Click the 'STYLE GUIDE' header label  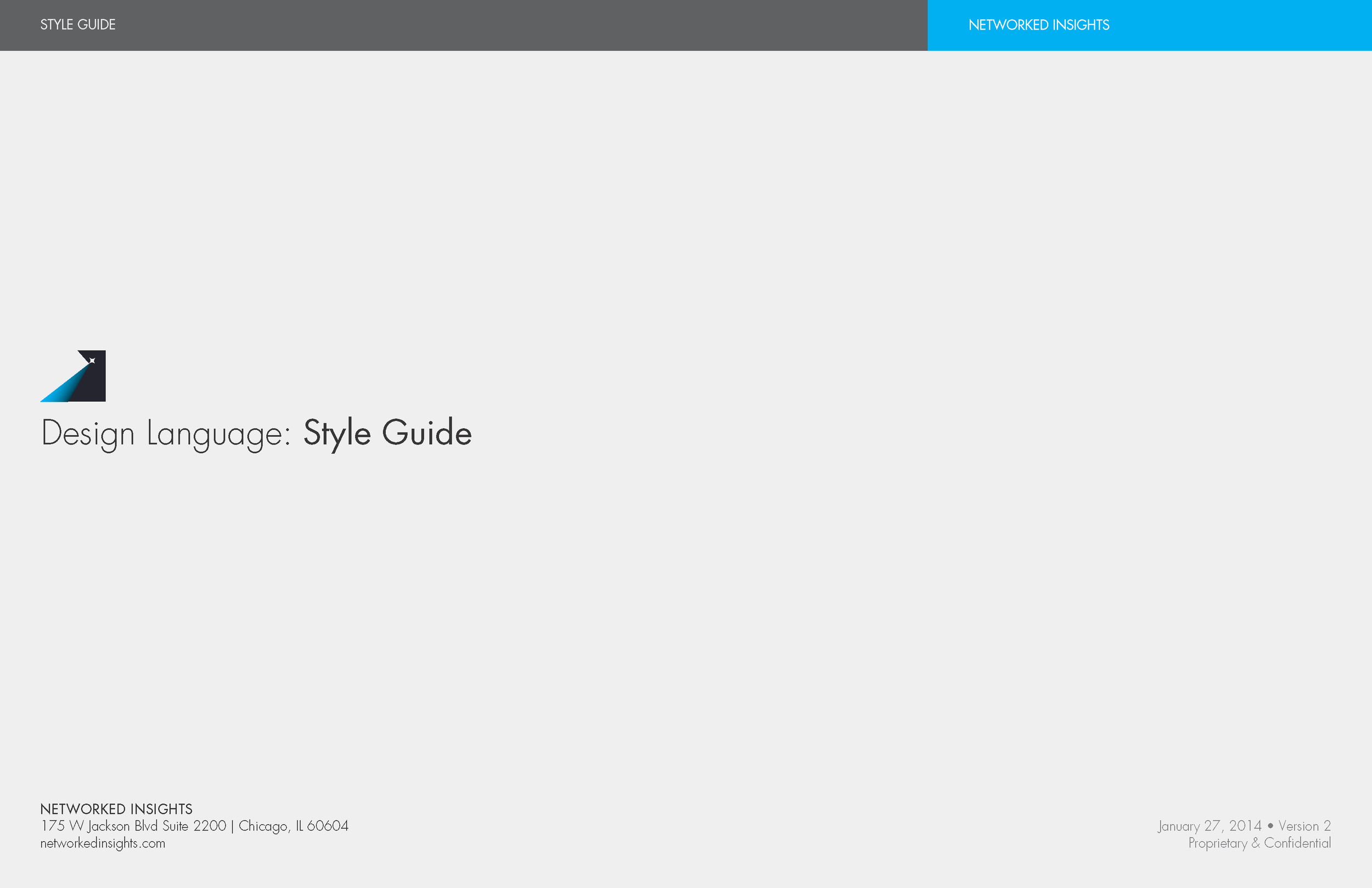coord(78,25)
